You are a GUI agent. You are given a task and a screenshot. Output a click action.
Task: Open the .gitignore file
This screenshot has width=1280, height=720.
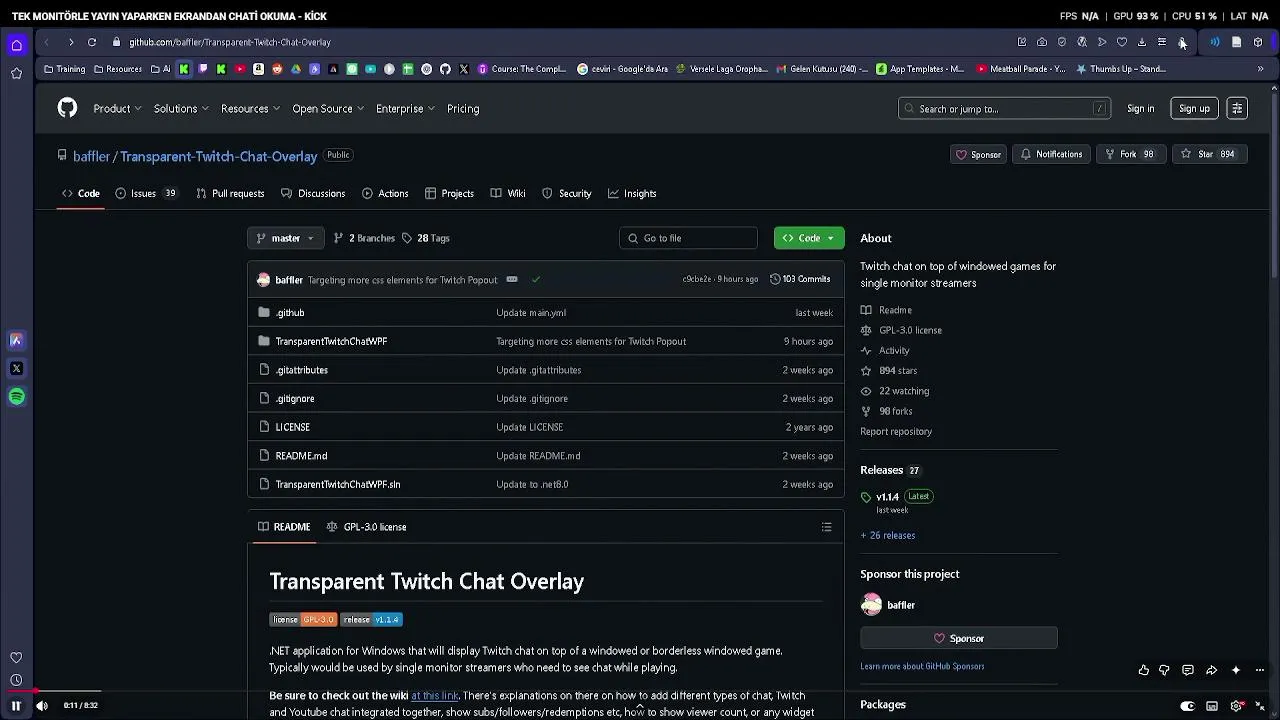click(x=295, y=398)
